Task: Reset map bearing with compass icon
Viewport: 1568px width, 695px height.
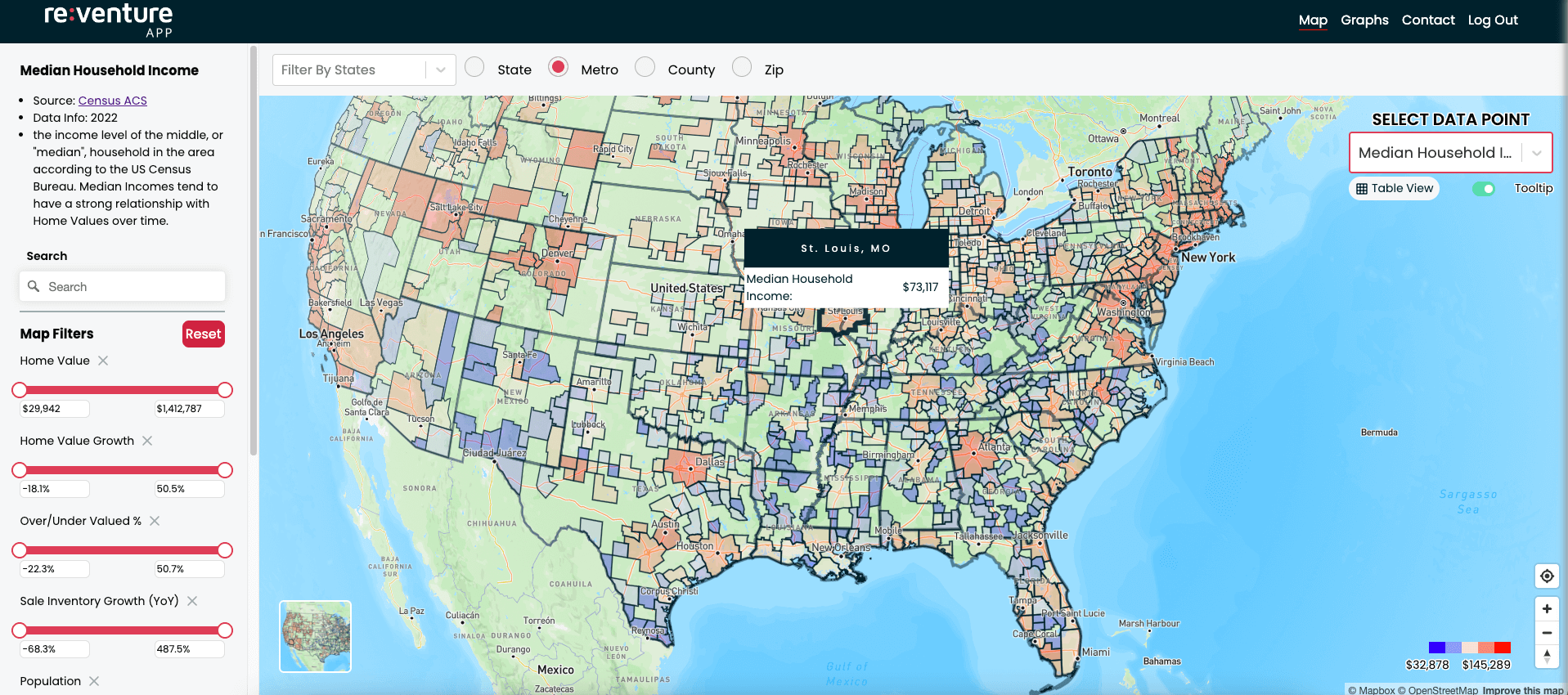Action: (x=1547, y=657)
